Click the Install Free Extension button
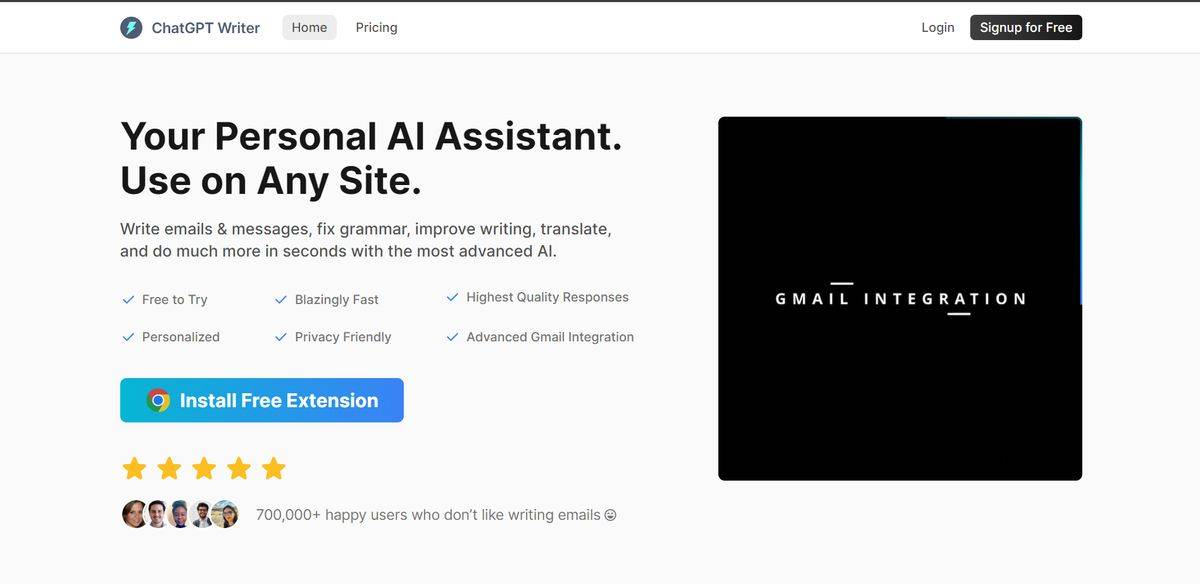1200x584 pixels. [x=261, y=400]
